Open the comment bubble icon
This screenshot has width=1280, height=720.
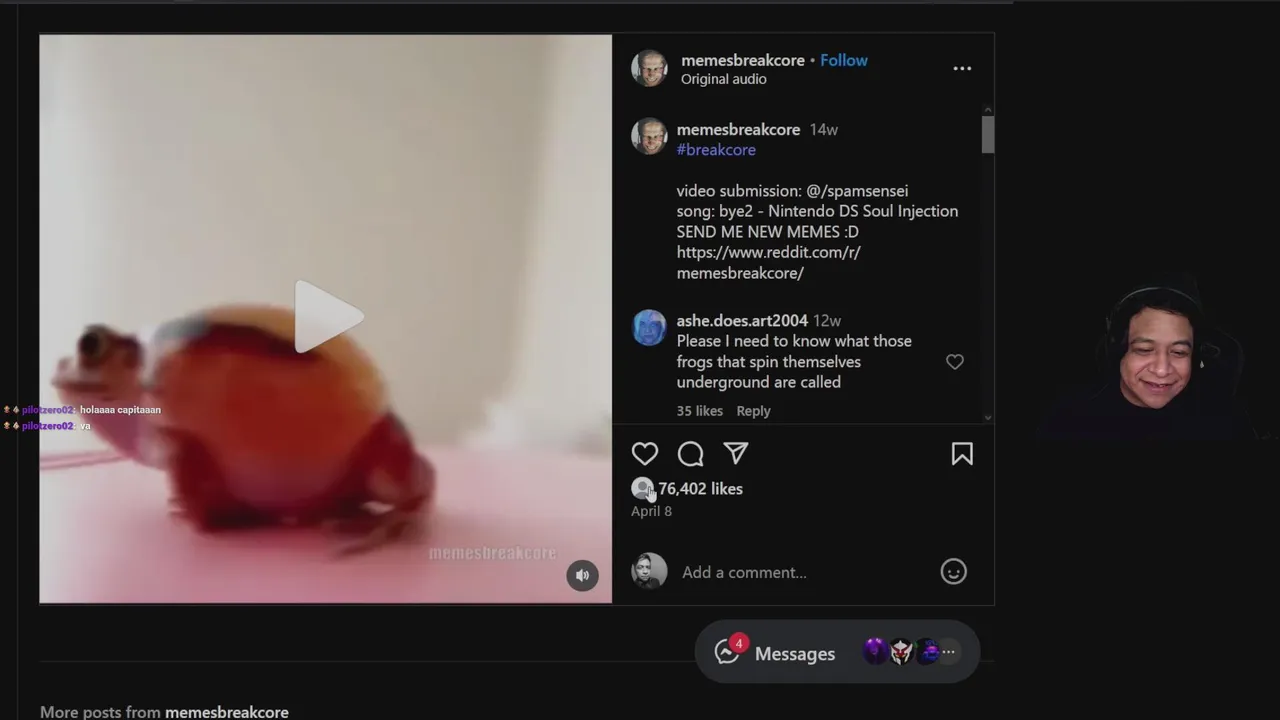pyautogui.click(x=691, y=454)
